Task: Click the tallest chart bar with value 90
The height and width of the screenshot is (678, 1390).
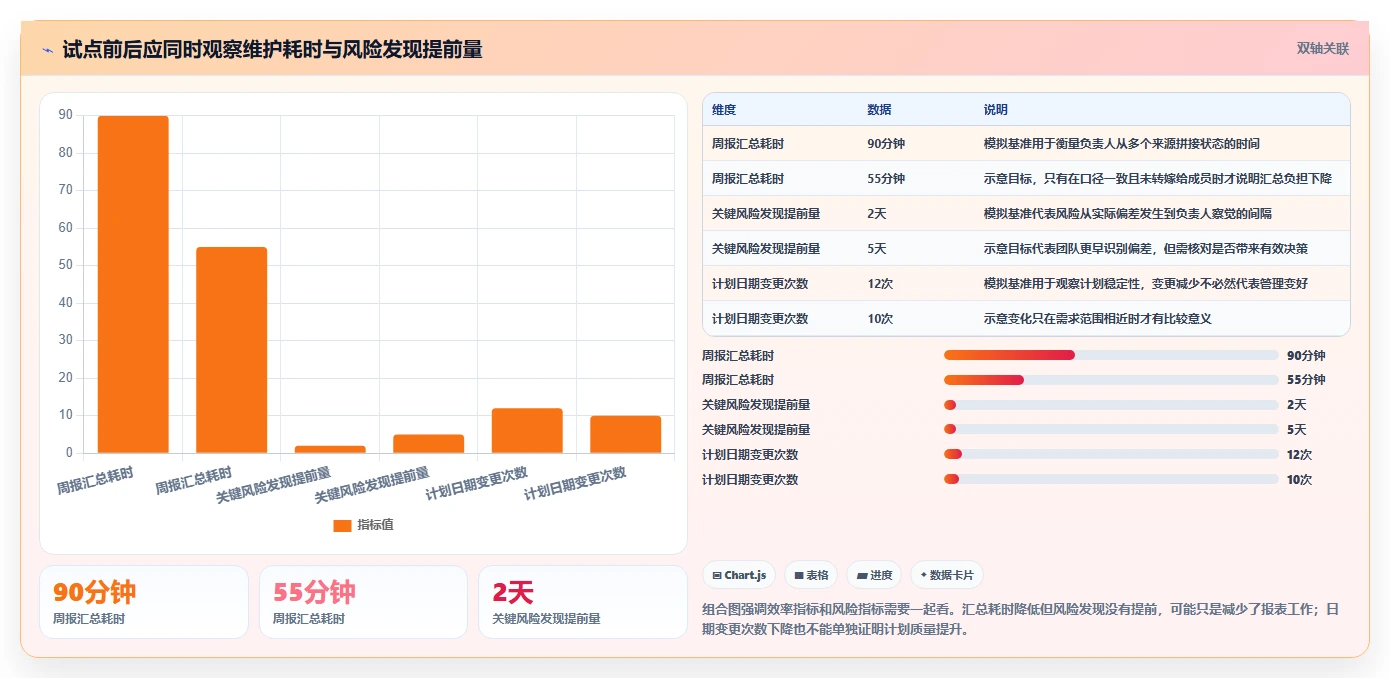Action: coord(133,285)
